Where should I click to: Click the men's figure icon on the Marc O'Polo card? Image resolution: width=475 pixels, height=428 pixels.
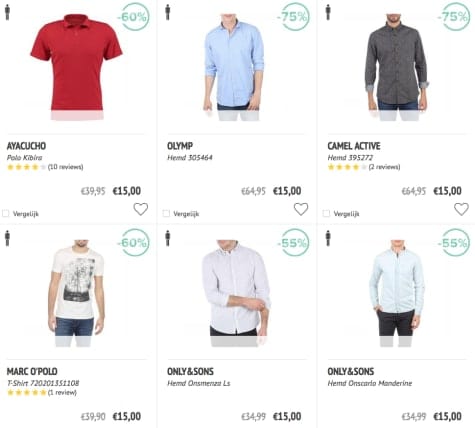point(7,238)
